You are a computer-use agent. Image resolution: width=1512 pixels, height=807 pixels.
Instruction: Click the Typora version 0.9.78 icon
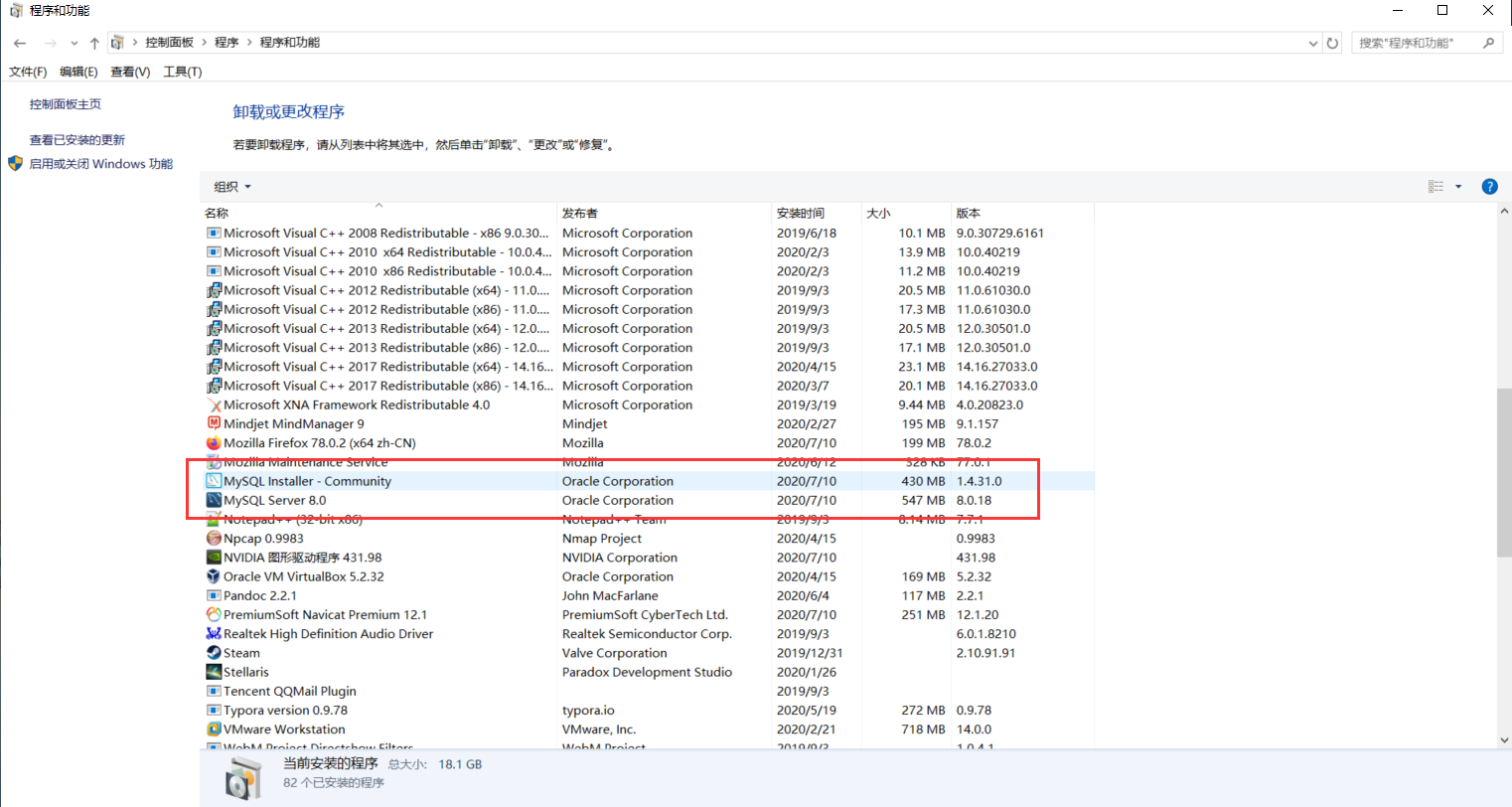tap(214, 710)
